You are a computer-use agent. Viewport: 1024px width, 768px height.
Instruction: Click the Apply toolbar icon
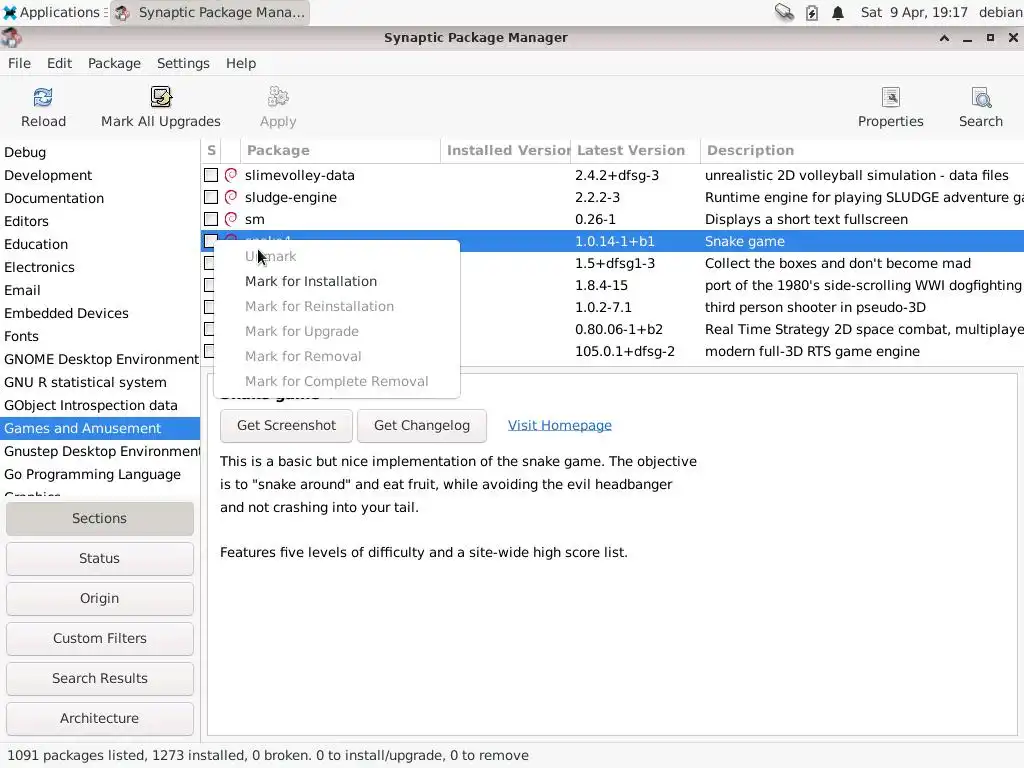coord(278,97)
